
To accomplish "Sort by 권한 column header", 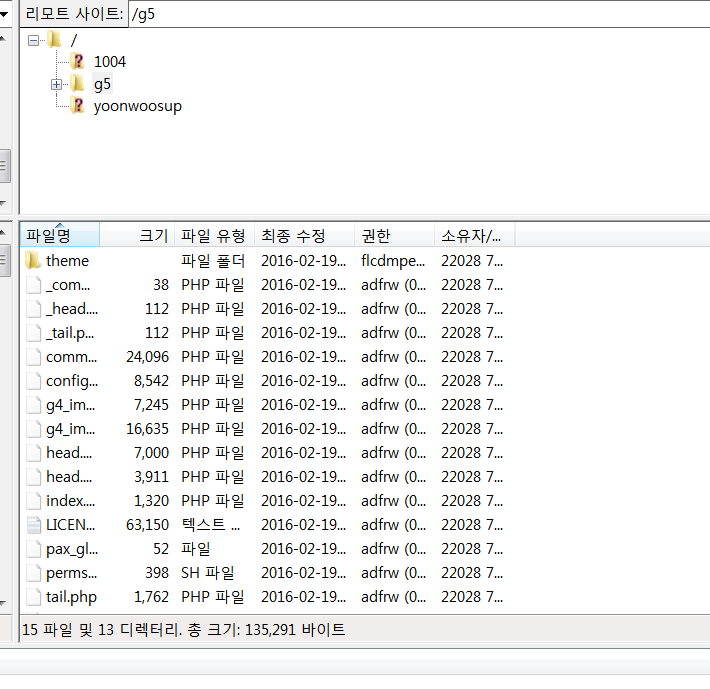I will click(394, 235).
